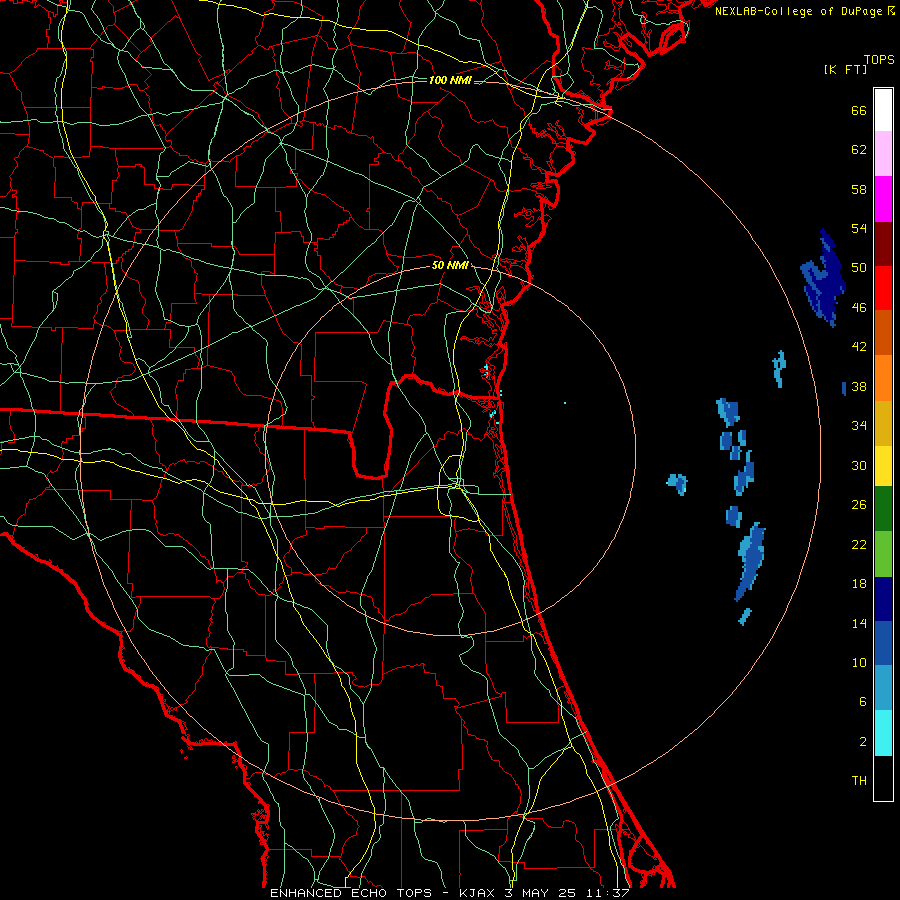
Task: Click the cyan legend swatch
Action: point(883,733)
